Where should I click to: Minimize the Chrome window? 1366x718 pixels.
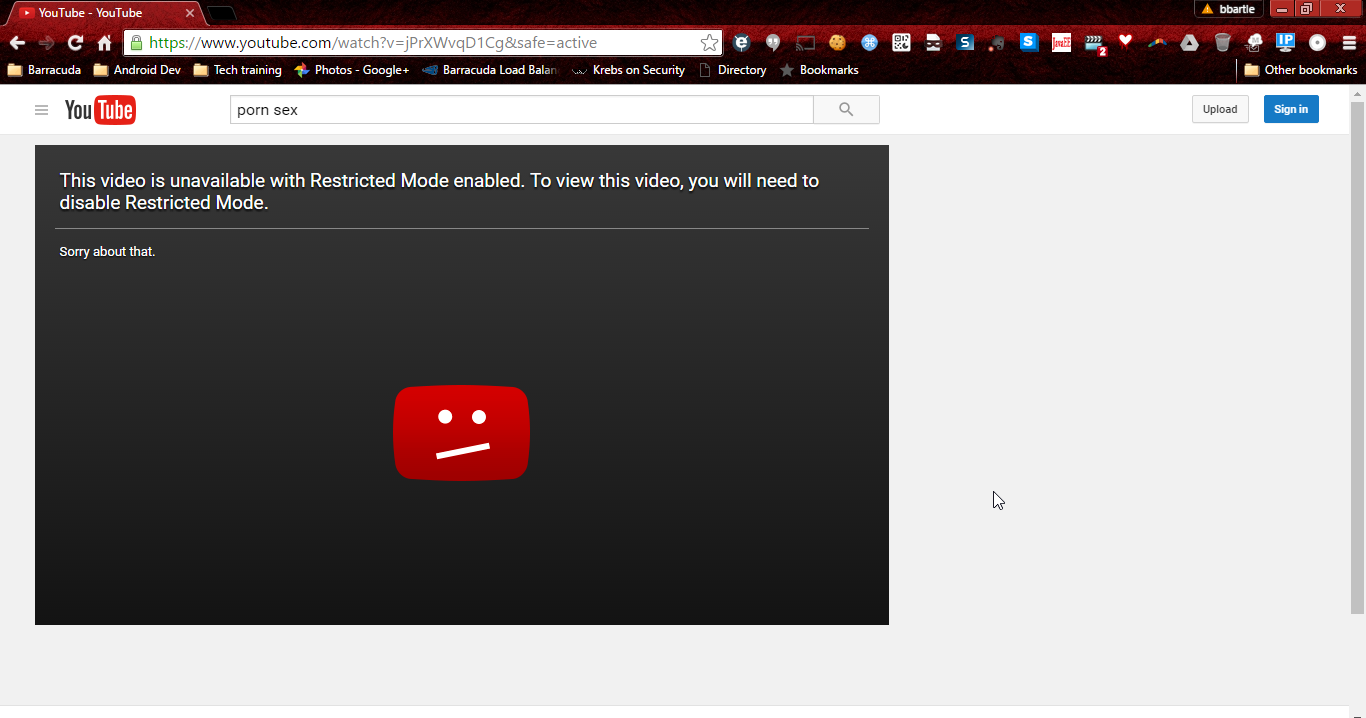[1281, 9]
